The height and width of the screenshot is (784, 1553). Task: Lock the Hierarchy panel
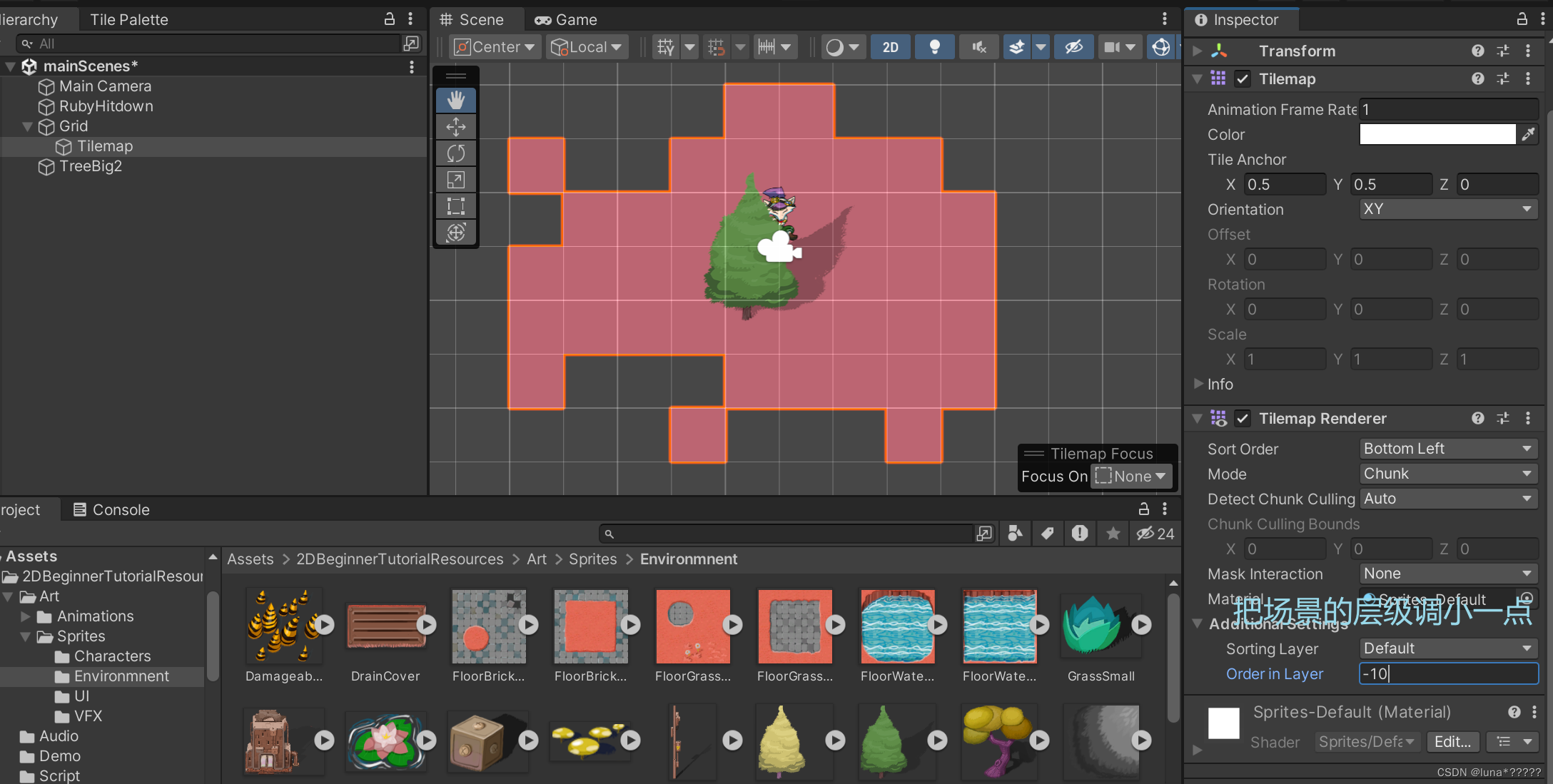390,19
